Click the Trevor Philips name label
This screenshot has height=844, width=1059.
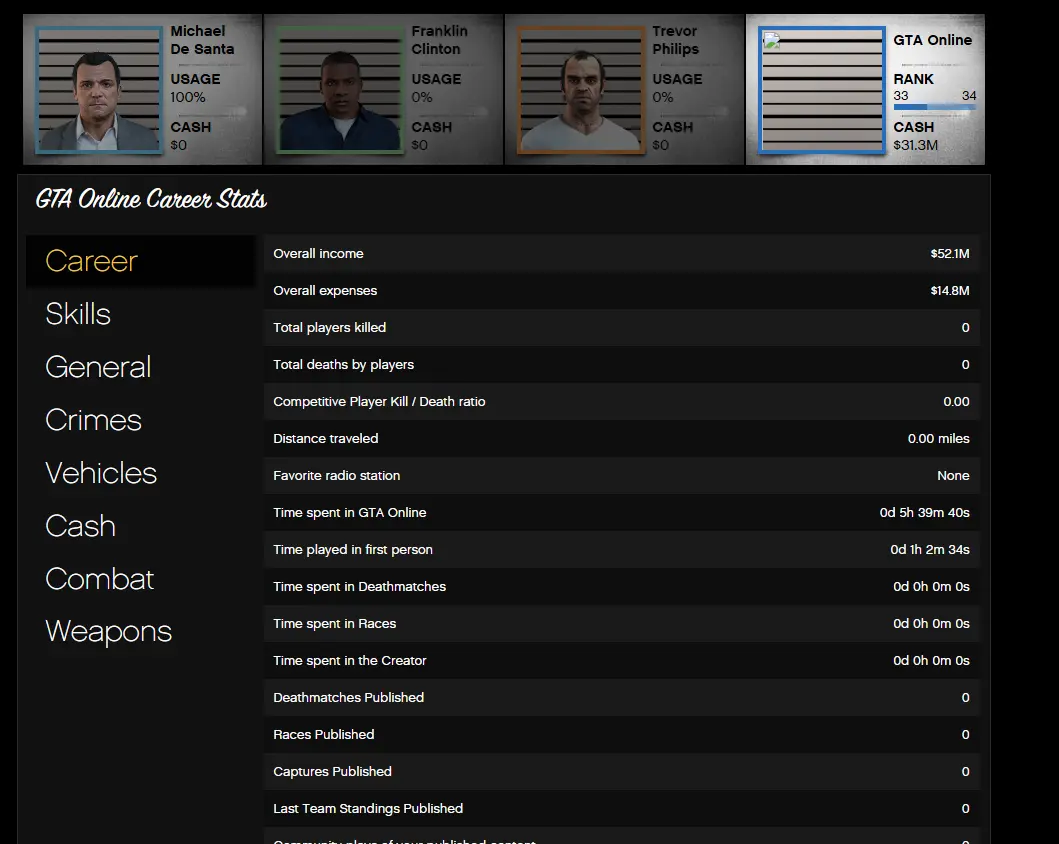click(x=676, y=40)
